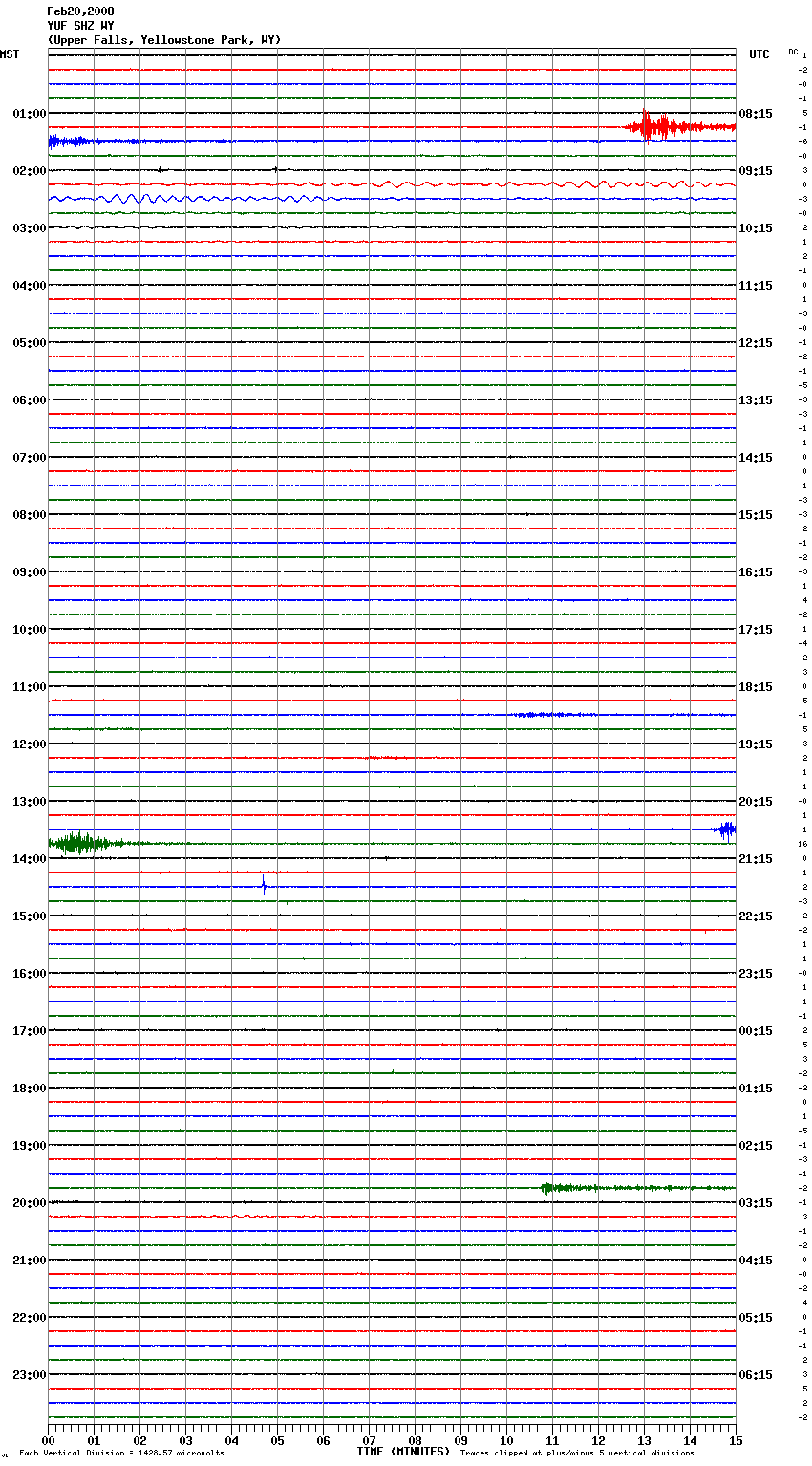Click the 23:15 UTC row label

coord(756,974)
